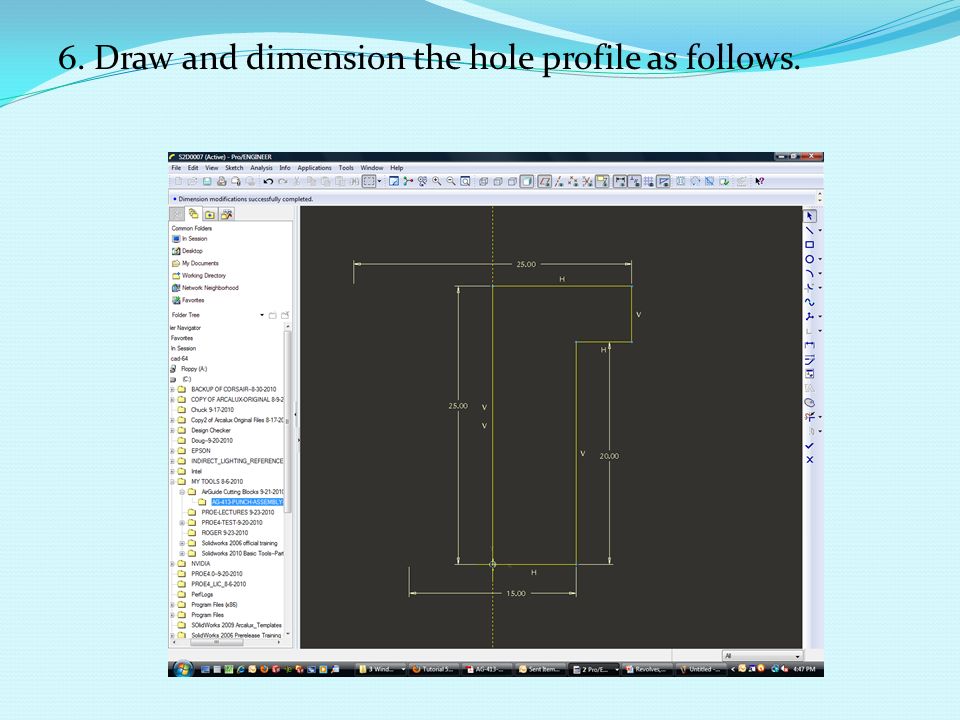Select the Circle sketch tool
This screenshot has height=720, width=960.
(809, 259)
